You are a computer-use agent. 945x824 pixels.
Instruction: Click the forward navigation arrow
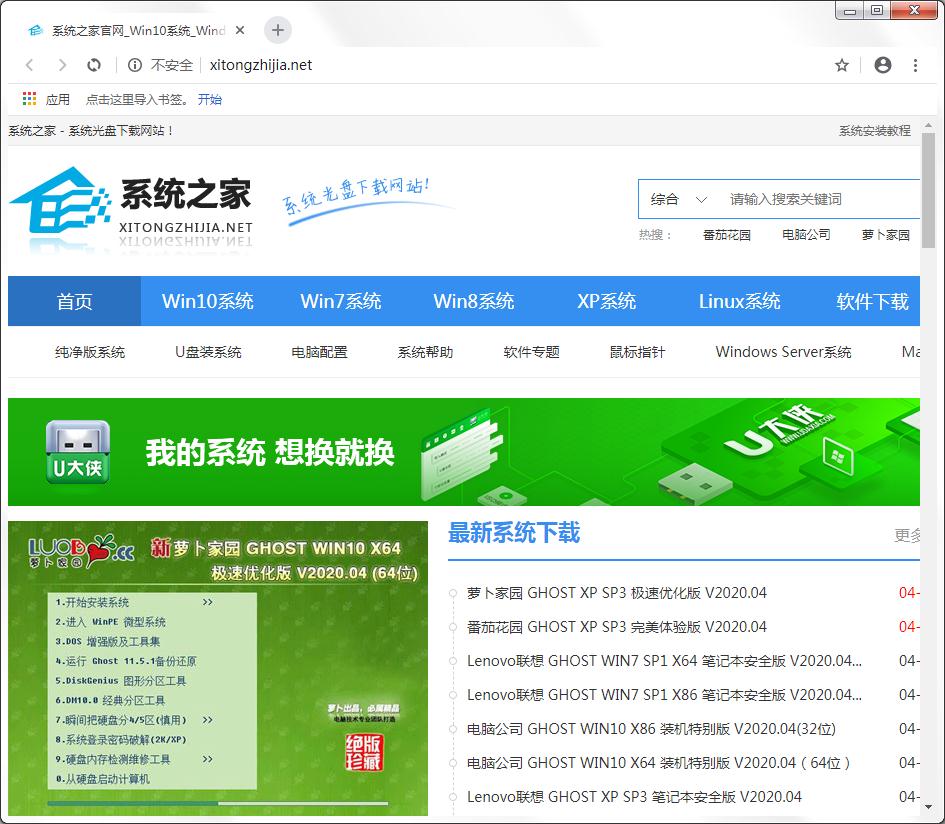point(62,64)
